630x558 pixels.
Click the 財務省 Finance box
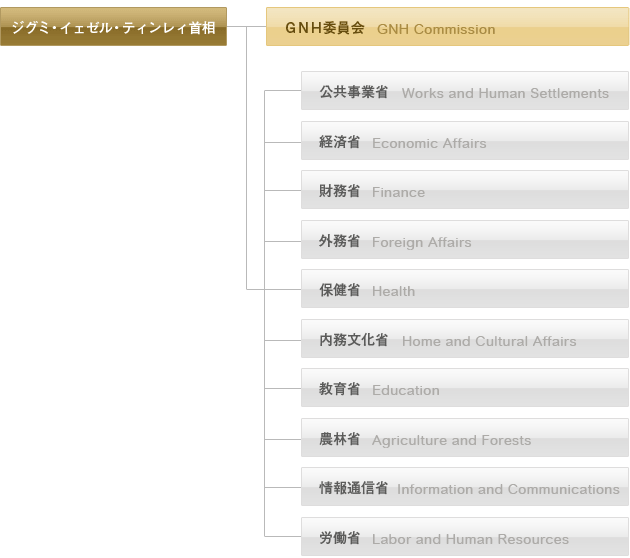coord(465,190)
